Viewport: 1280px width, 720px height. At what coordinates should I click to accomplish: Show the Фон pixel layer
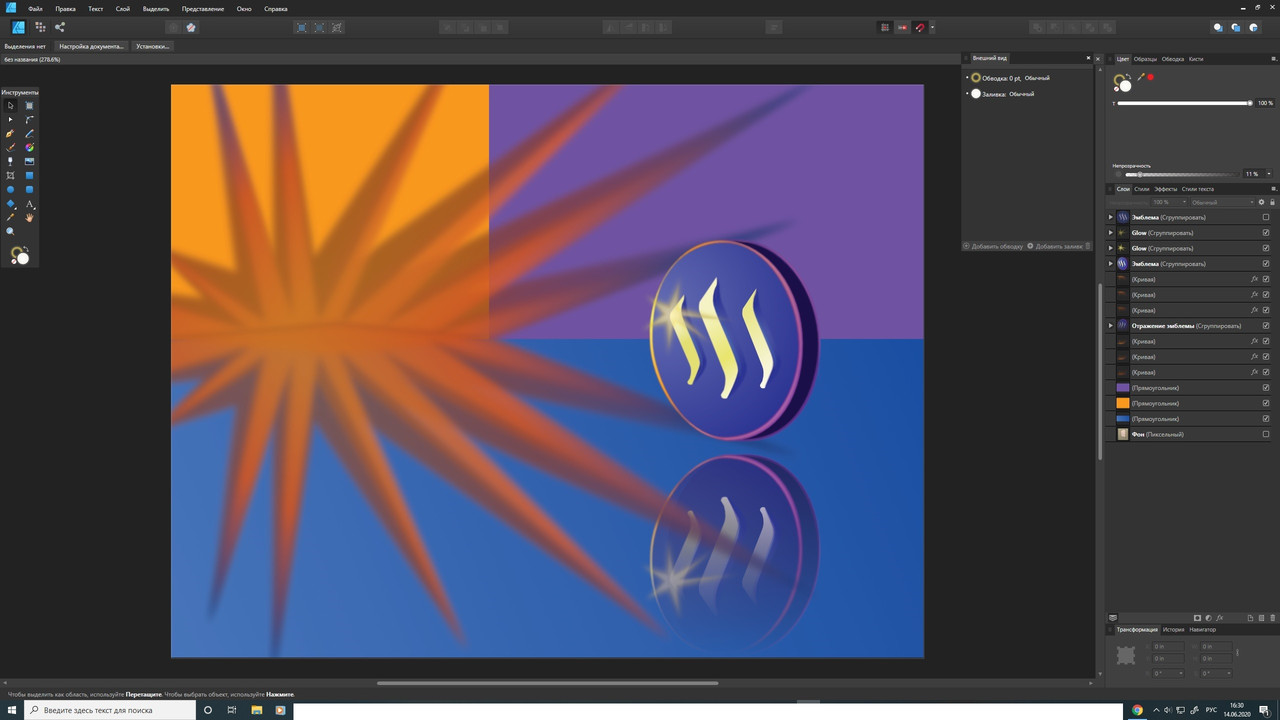(1266, 434)
